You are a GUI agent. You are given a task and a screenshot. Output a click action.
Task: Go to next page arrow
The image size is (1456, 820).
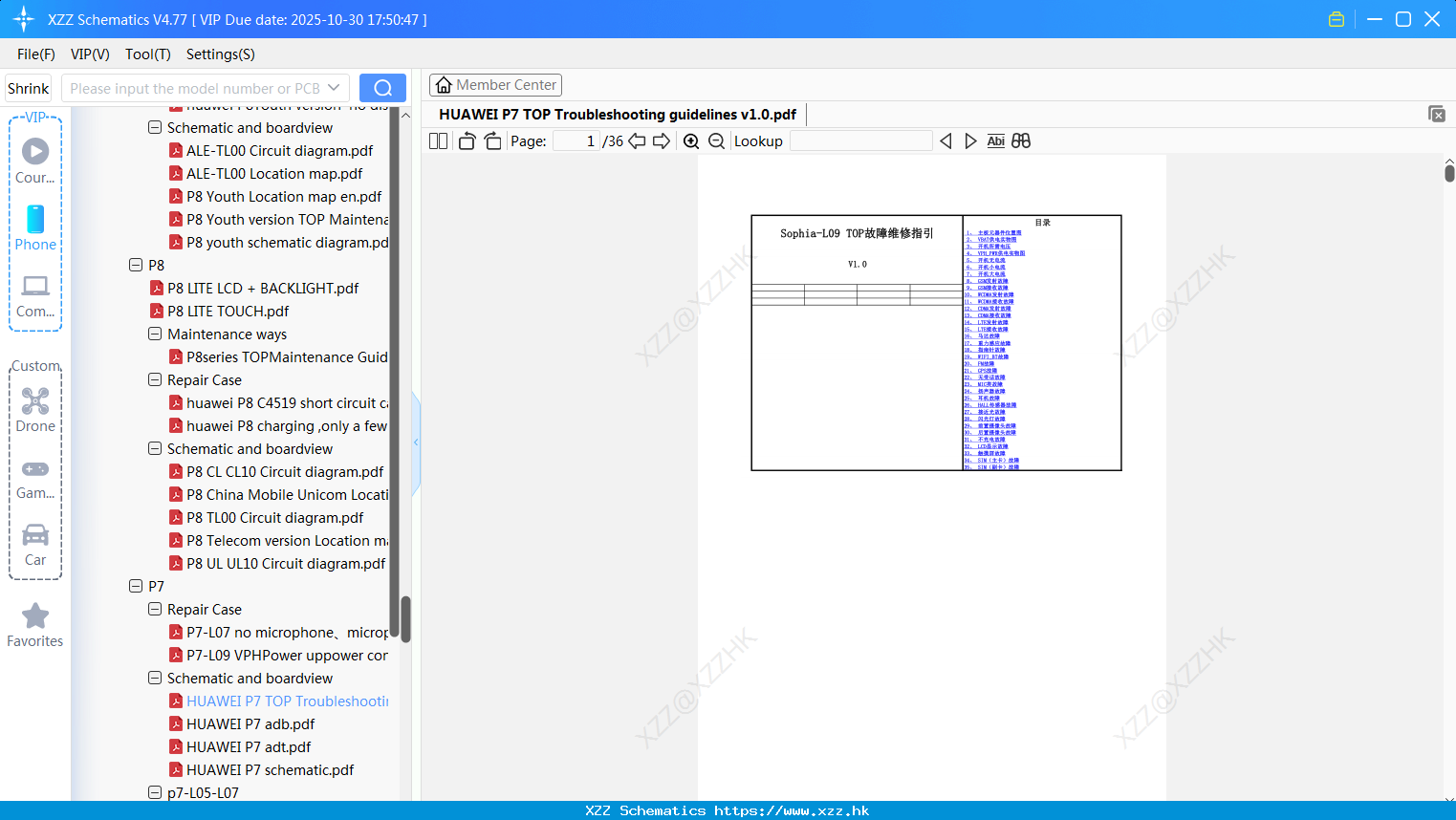[662, 141]
